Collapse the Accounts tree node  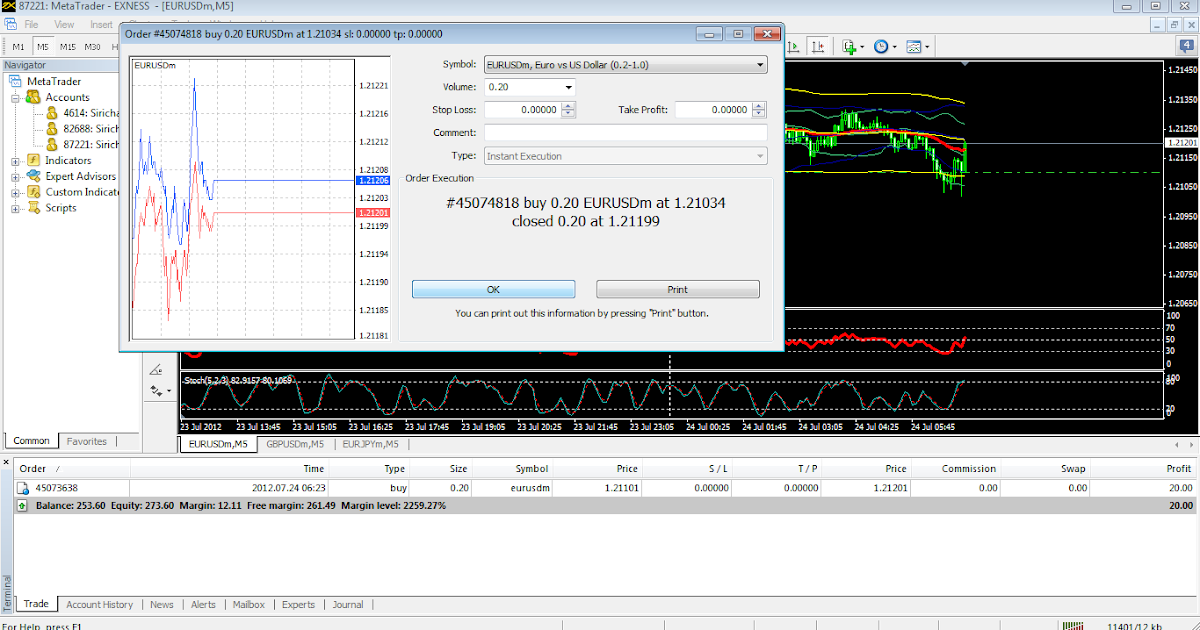click(16, 98)
